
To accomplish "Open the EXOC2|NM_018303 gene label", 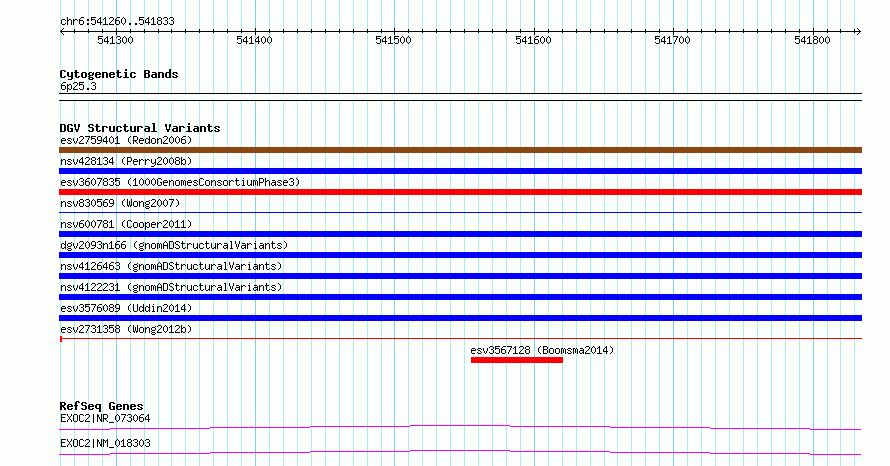I will coord(105,443).
